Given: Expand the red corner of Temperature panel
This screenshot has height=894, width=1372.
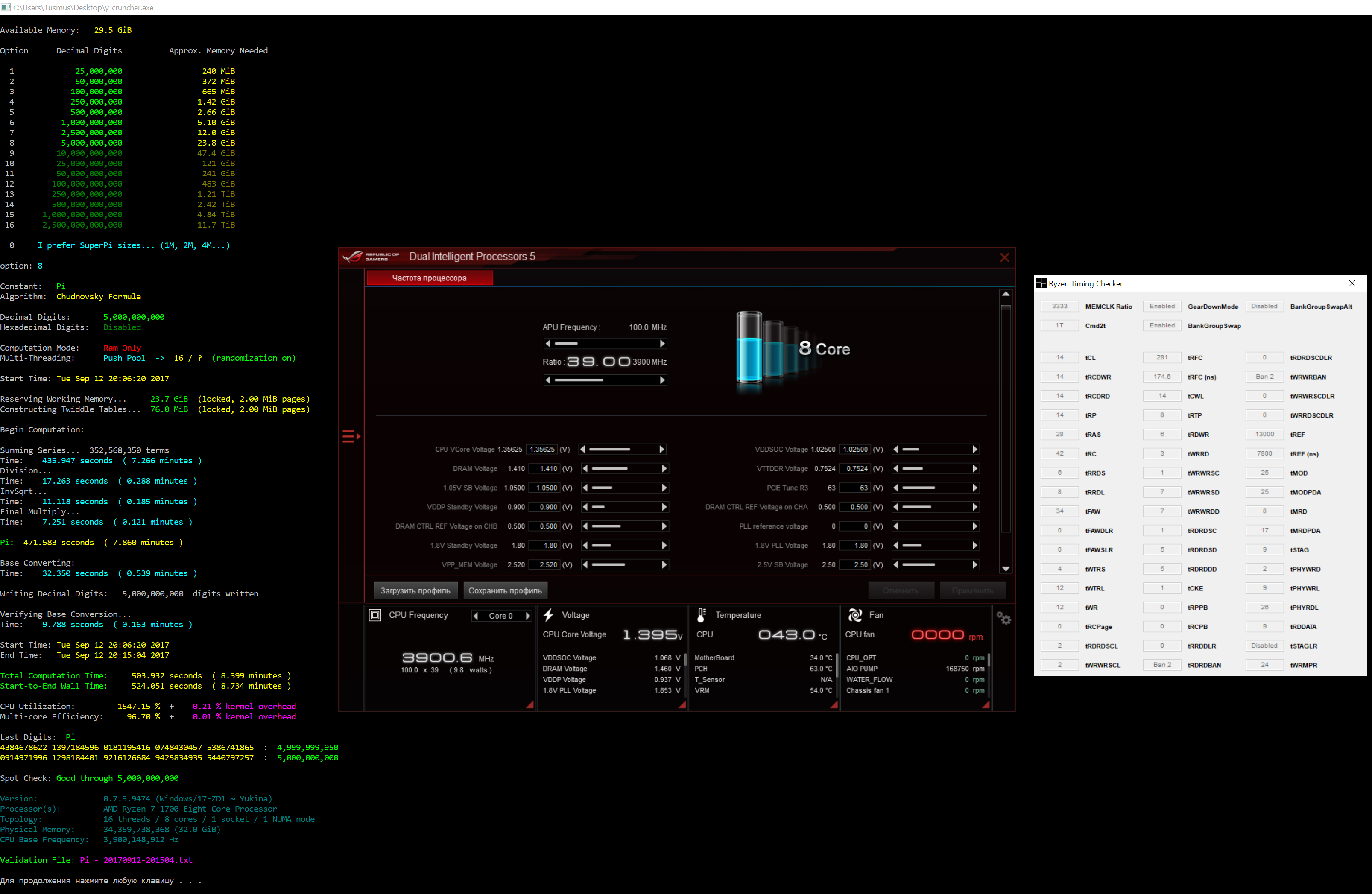Looking at the screenshot, I should tap(834, 704).
